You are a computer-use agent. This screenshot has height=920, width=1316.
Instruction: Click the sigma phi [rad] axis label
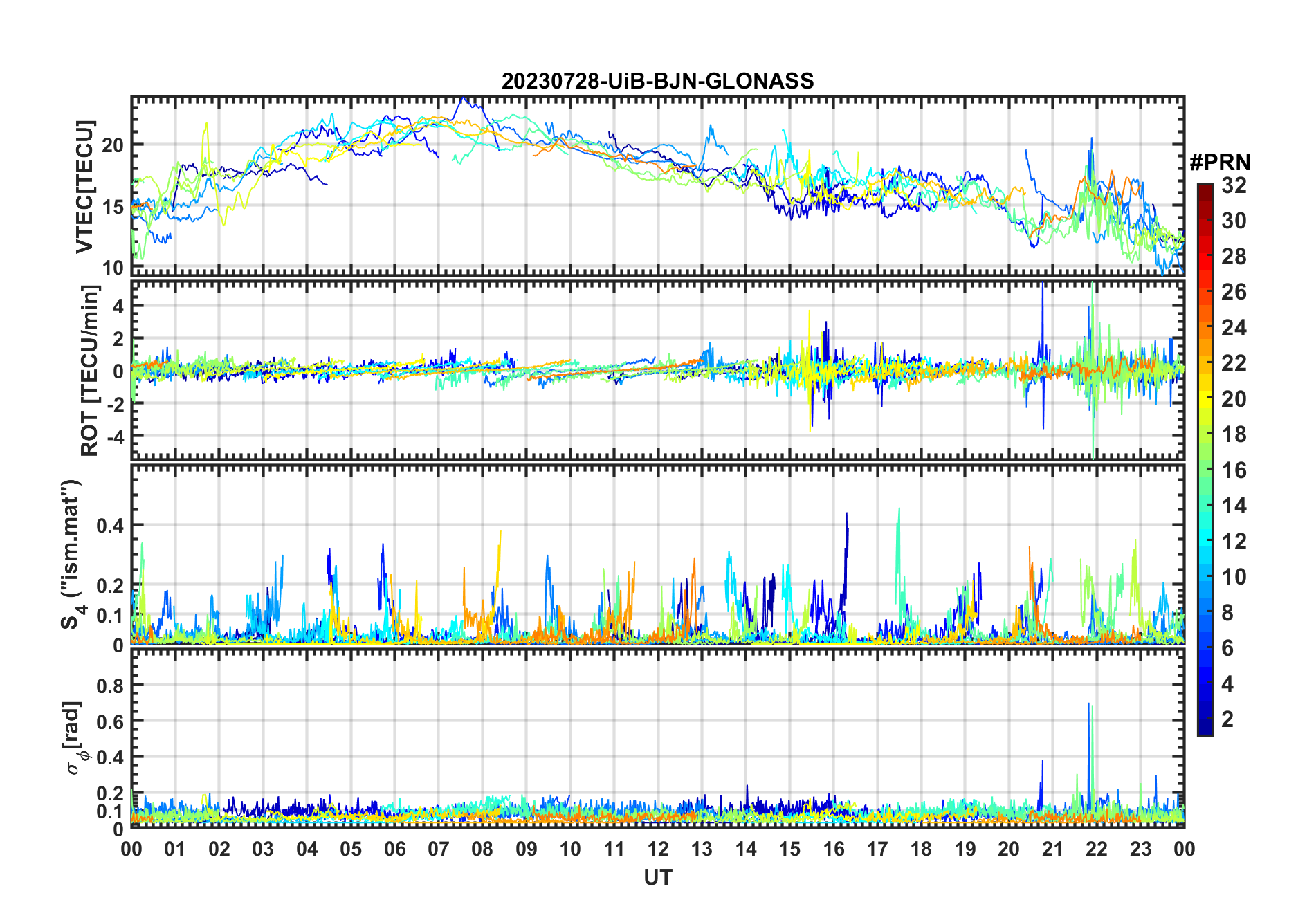tap(74, 737)
